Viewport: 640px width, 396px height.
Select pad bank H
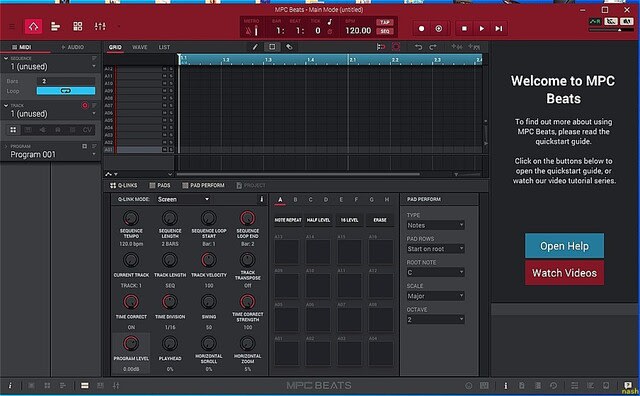387,200
